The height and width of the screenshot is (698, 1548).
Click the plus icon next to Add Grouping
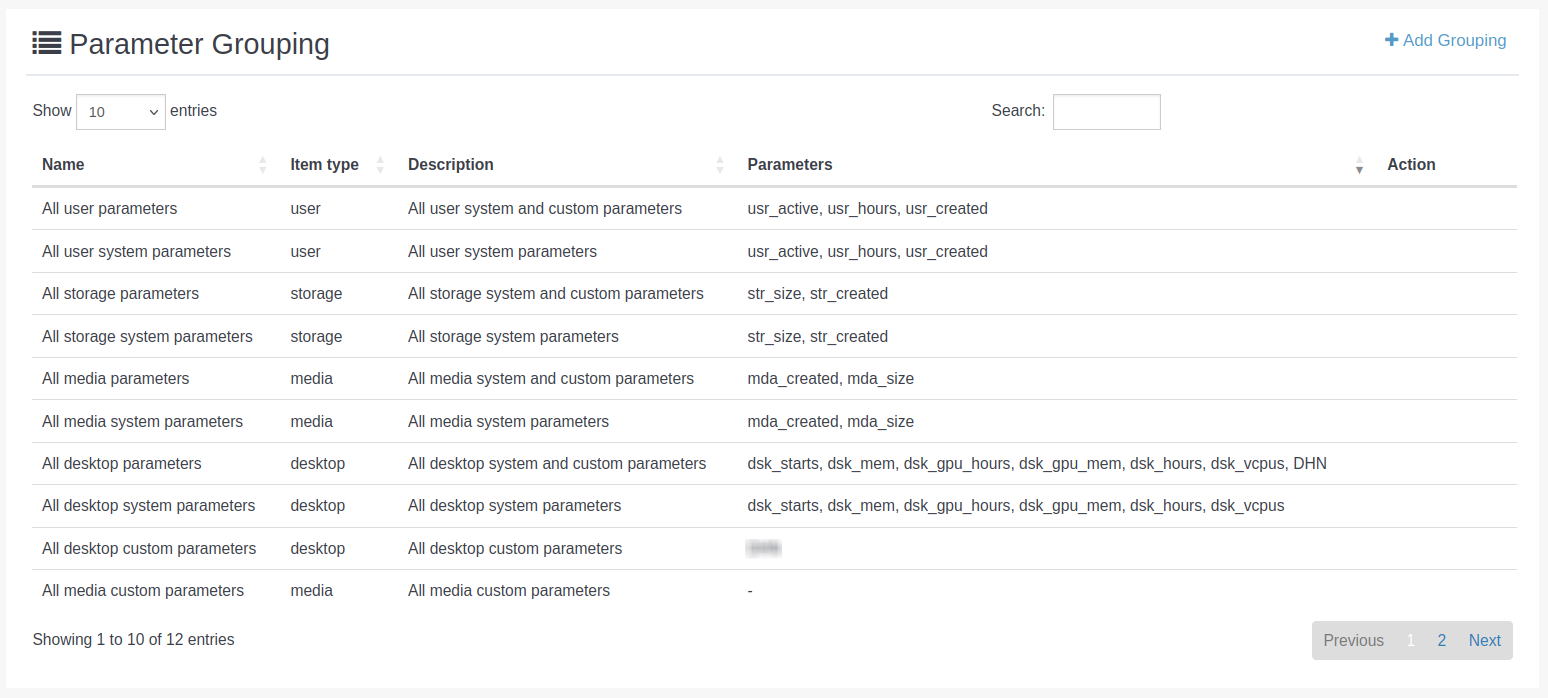click(x=1391, y=40)
